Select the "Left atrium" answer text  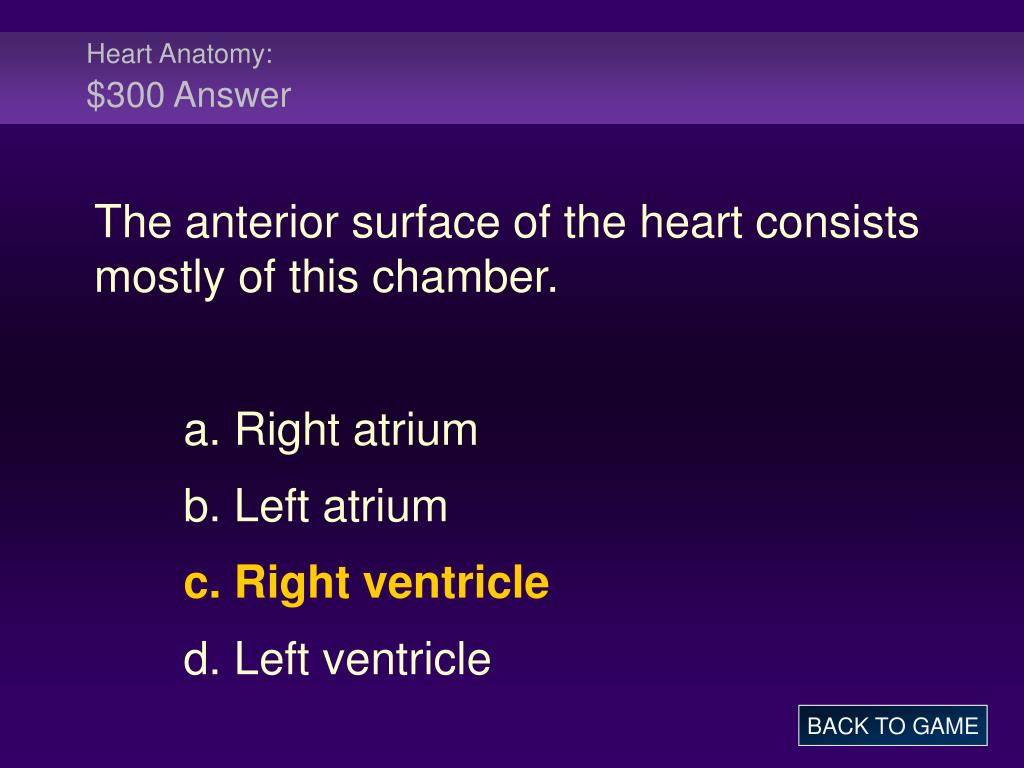(x=341, y=505)
